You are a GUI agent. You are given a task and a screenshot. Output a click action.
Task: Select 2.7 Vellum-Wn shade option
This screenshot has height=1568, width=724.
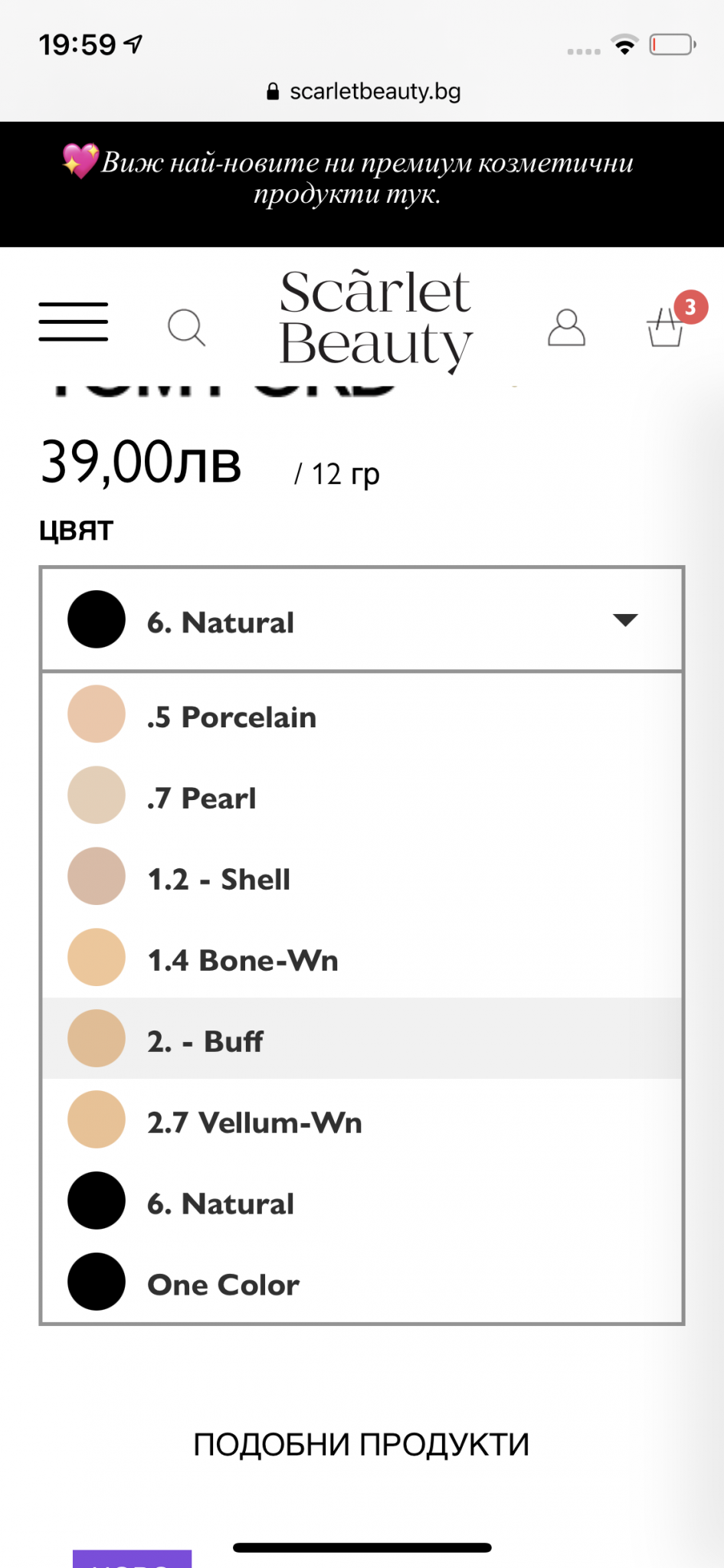click(x=362, y=1121)
